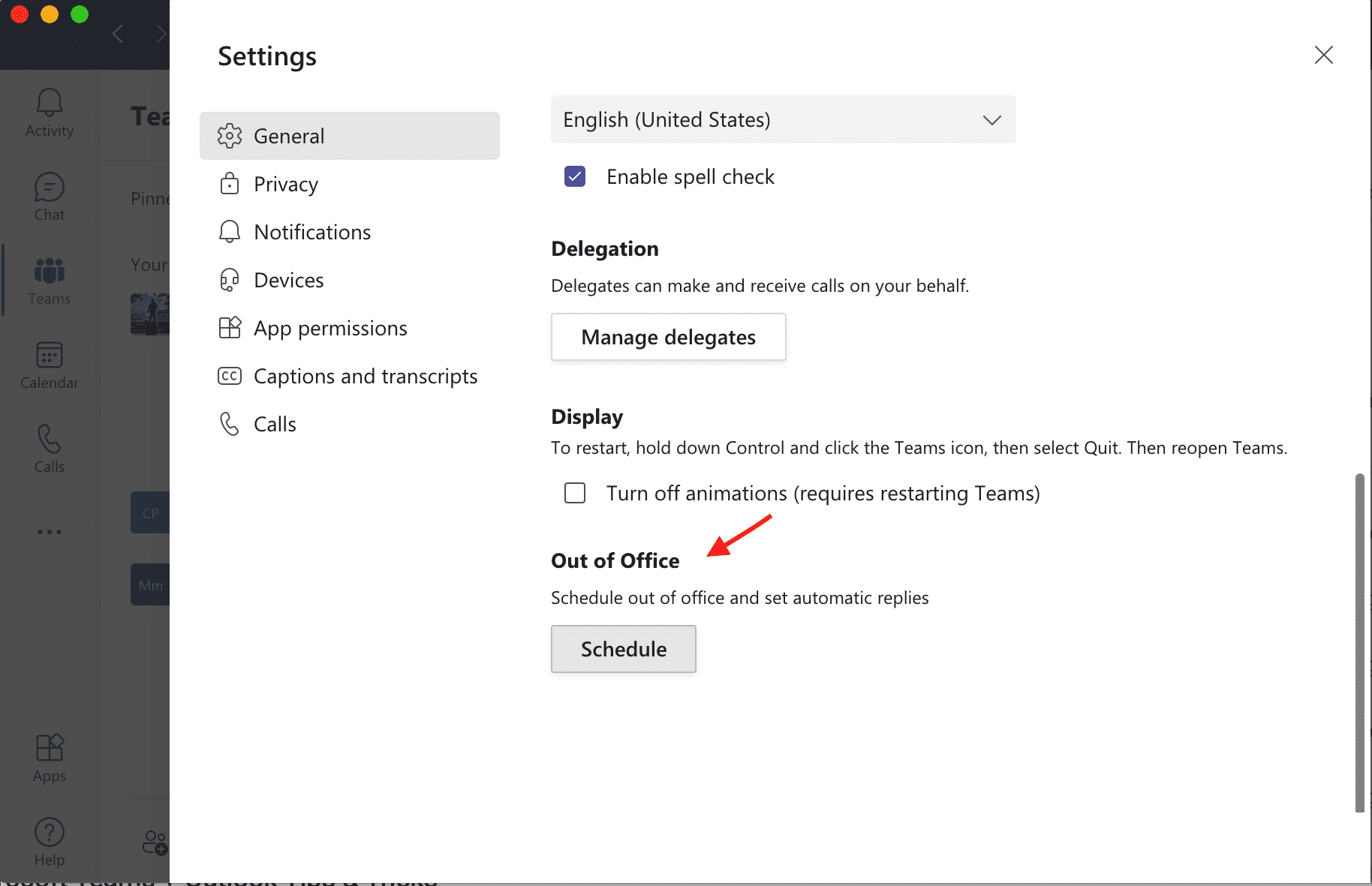Image resolution: width=1372 pixels, height=886 pixels.
Task: Disable the Enable spell check checkbox
Action: [x=575, y=177]
